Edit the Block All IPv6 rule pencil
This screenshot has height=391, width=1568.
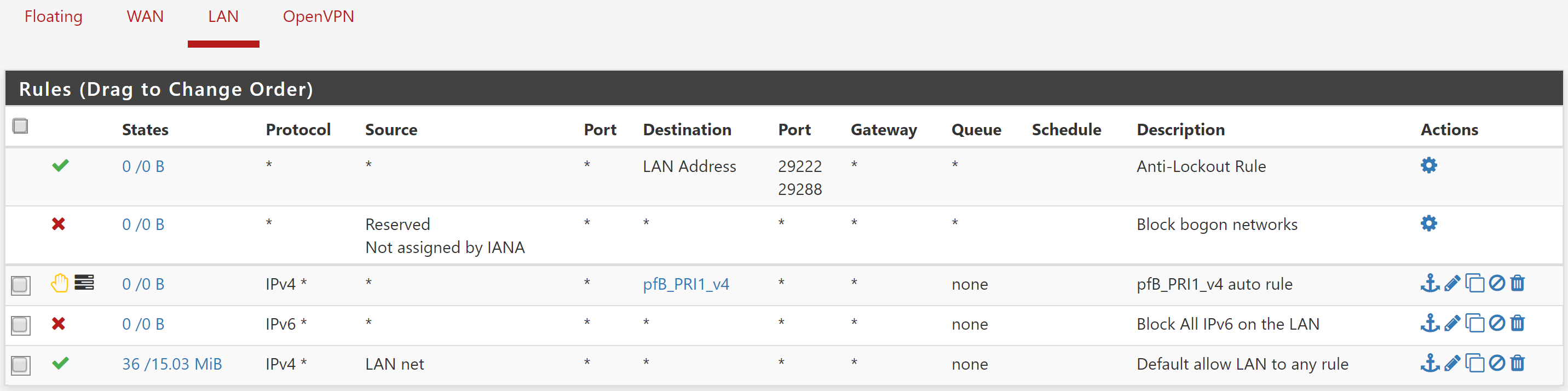(1452, 324)
